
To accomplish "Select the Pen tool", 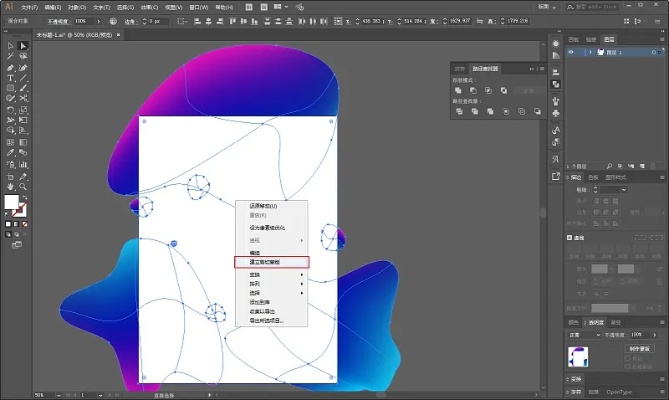I will pyautogui.click(x=10, y=67).
